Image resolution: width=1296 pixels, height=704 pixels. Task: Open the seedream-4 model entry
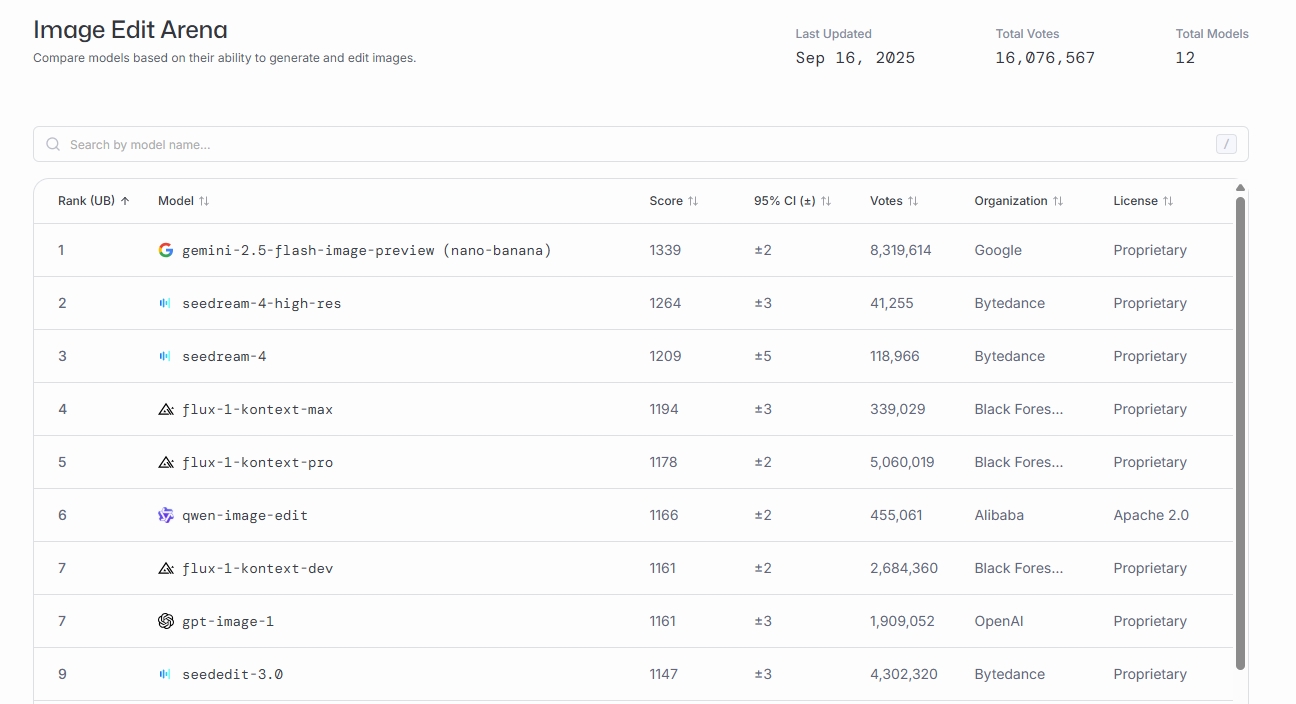tap(224, 356)
